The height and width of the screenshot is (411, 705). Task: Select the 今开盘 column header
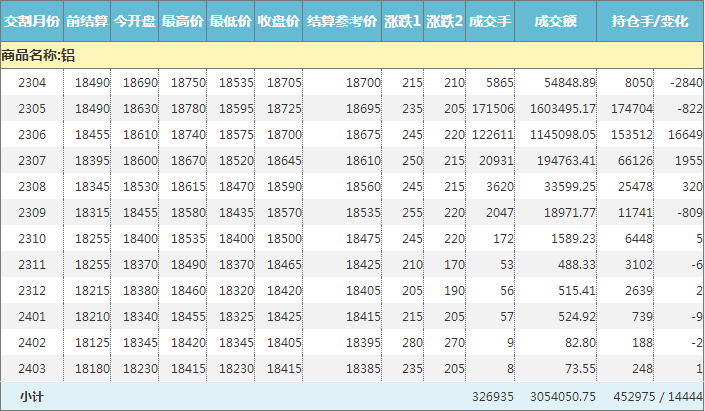(x=135, y=21)
